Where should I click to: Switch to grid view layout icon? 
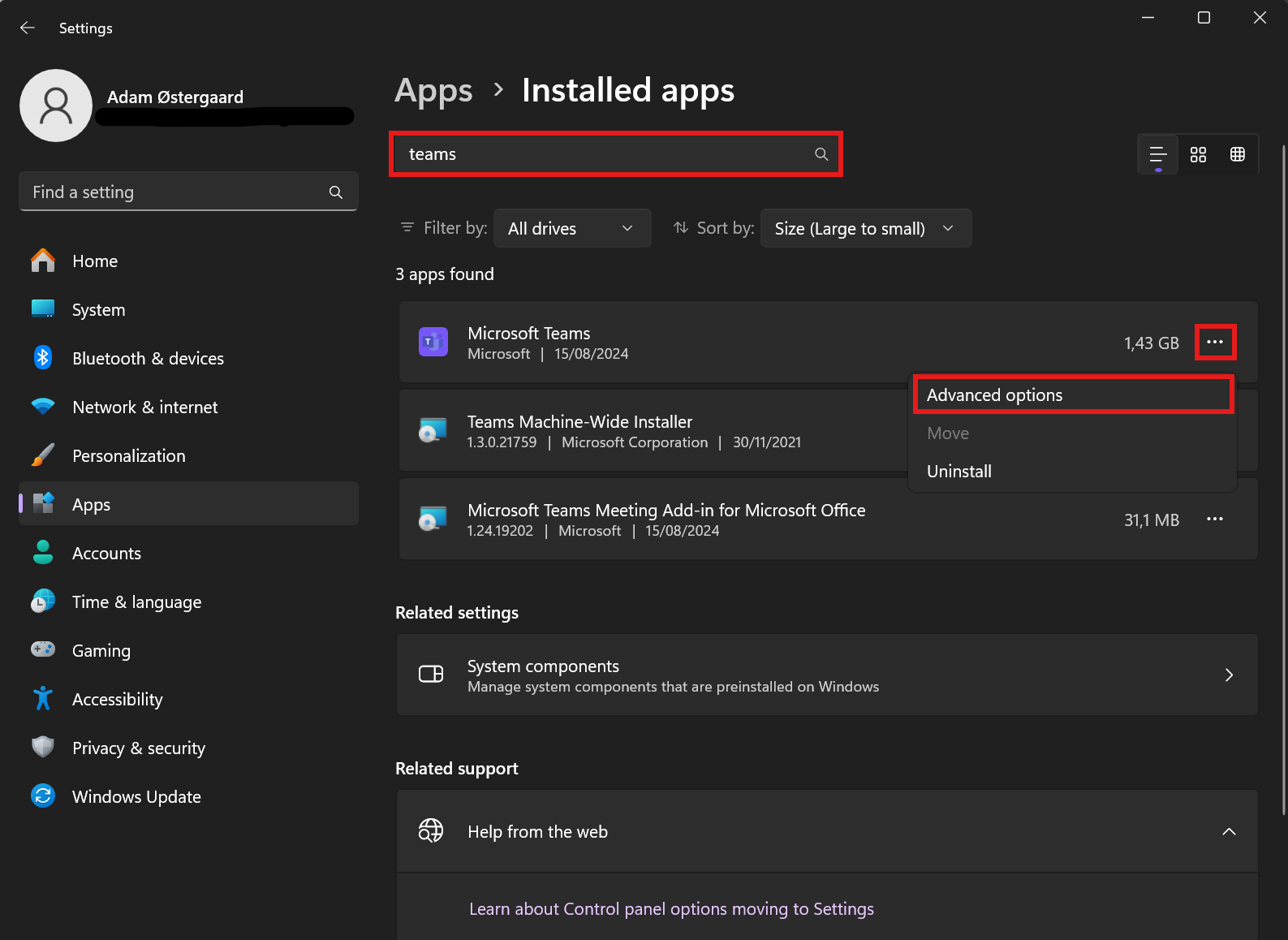point(1198,154)
